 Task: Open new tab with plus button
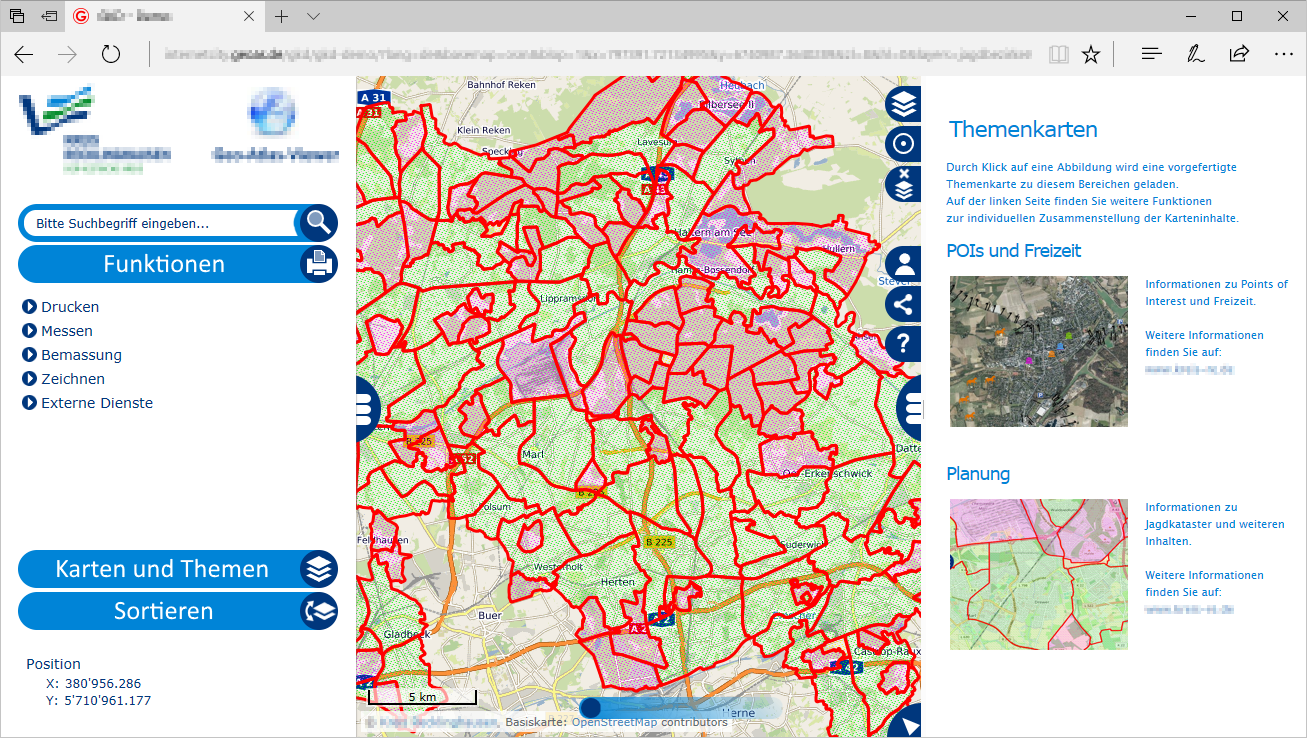(x=282, y=16)
